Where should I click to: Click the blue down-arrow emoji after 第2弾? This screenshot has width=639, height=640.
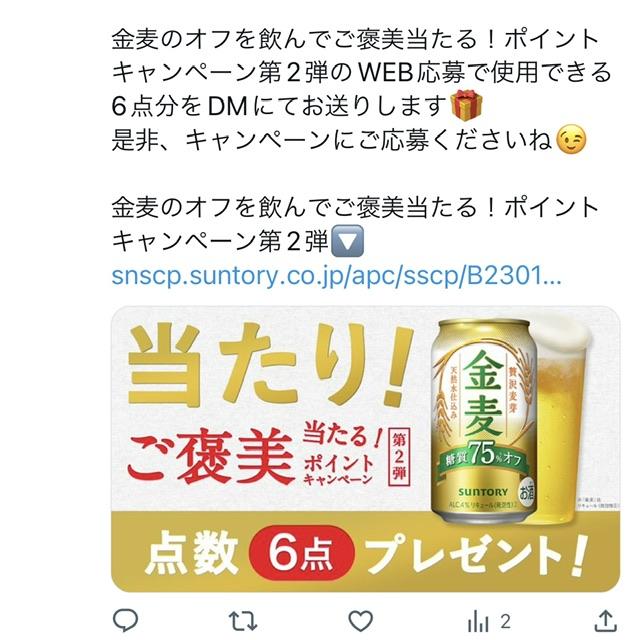click(x=347, y=241)
